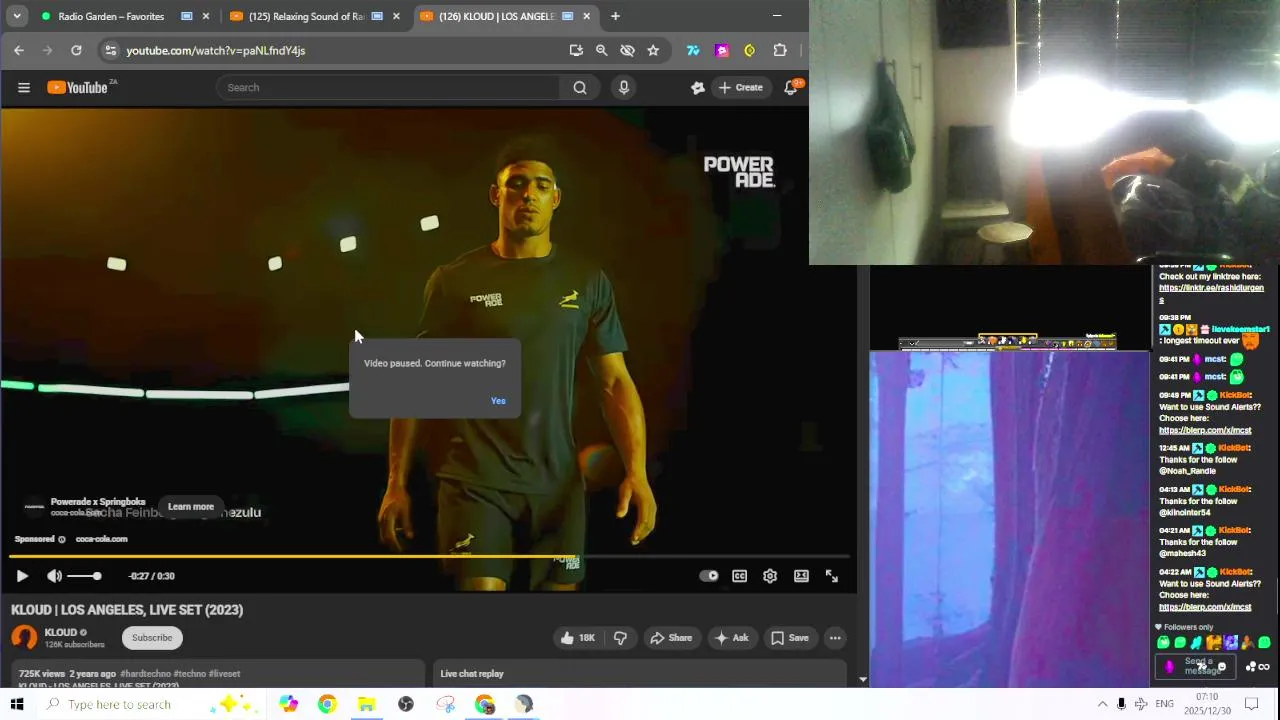
Task: Click the Live chat replay header
Action: pos(472,674)
